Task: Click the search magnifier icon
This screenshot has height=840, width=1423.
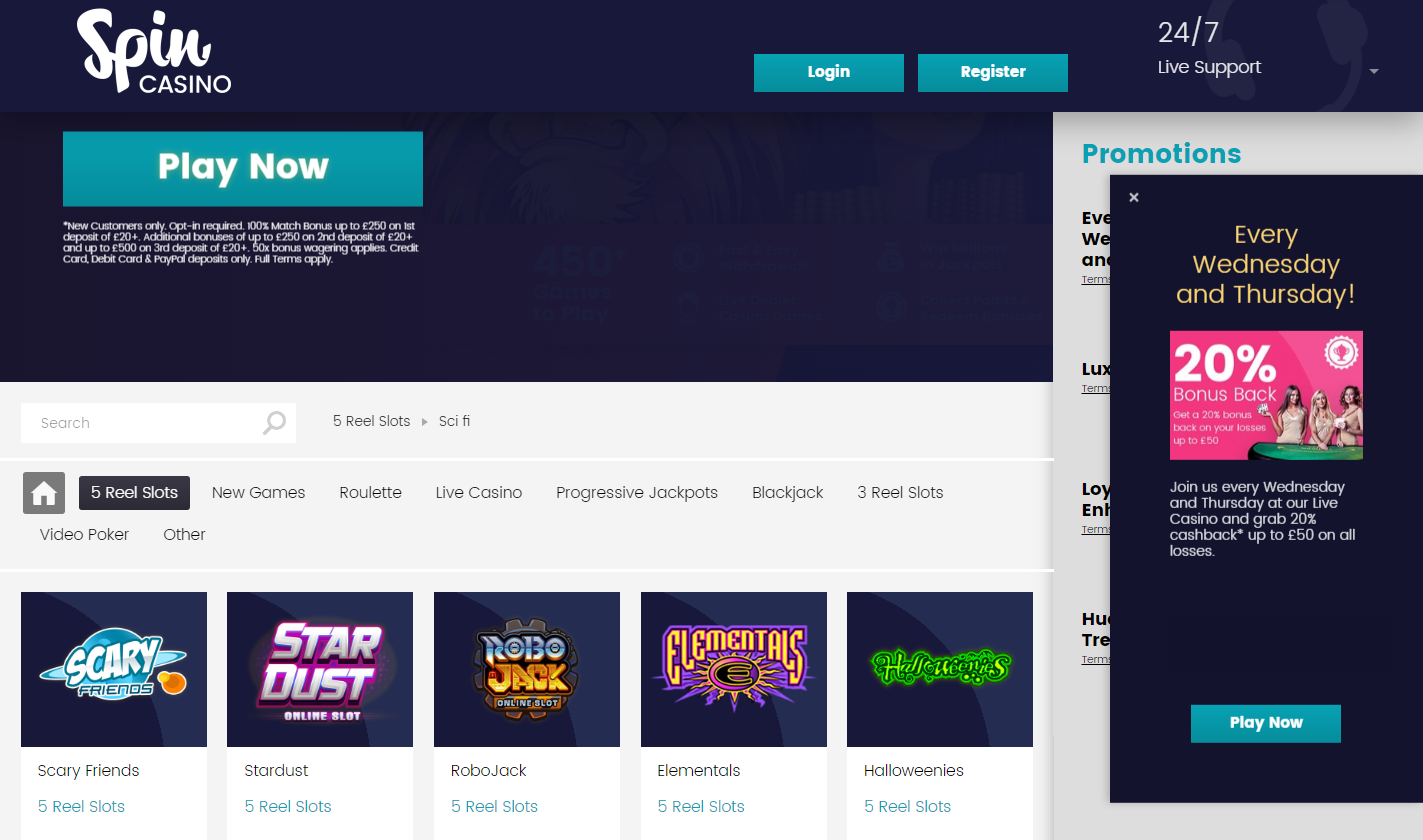Action: [x=274, y=423]
